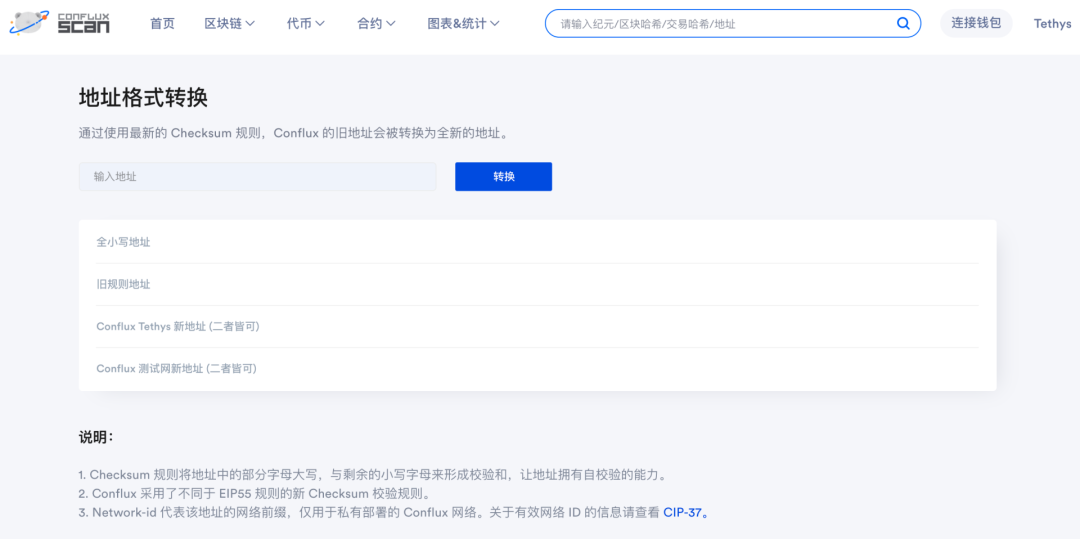The width and height of the screenshot is (1080, 539).
Task: Focus the top epoch/block hash search field
Action: point(720,23)
